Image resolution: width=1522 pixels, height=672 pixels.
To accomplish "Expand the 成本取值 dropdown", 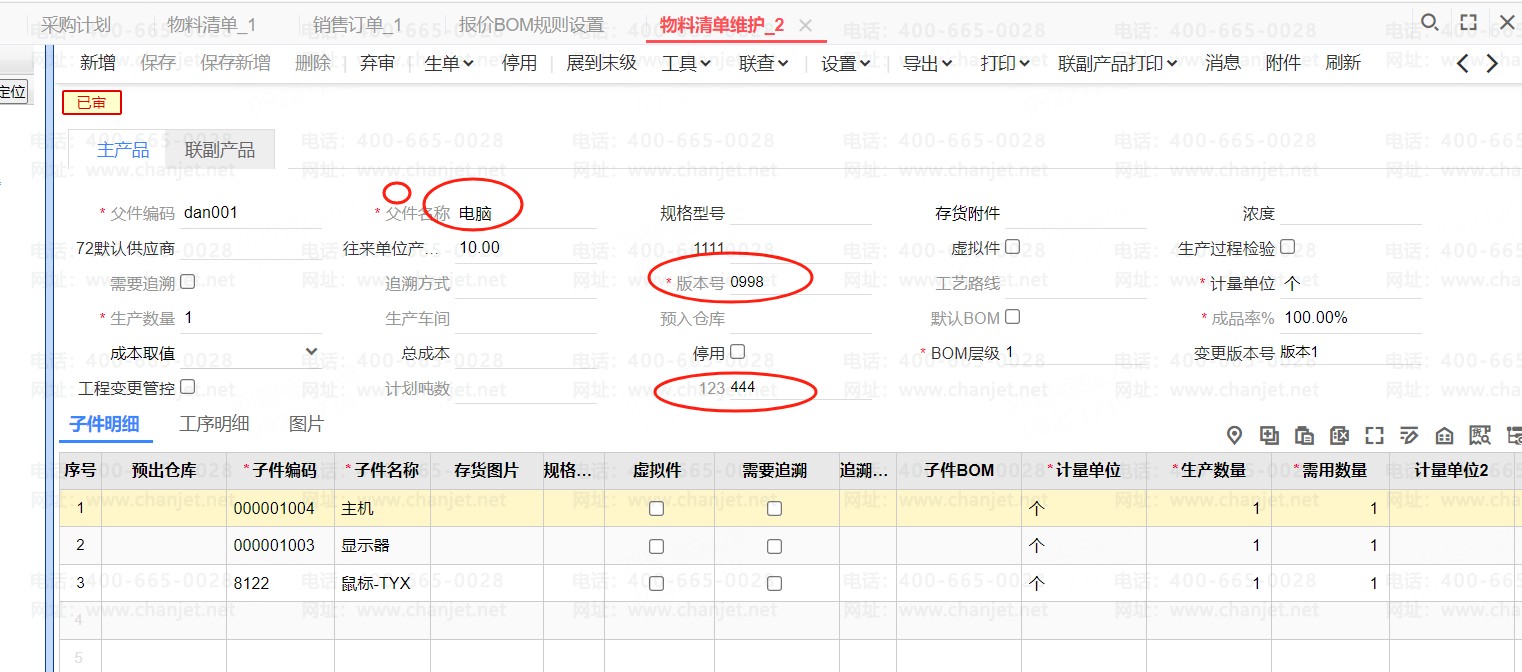I will point(311,352).
